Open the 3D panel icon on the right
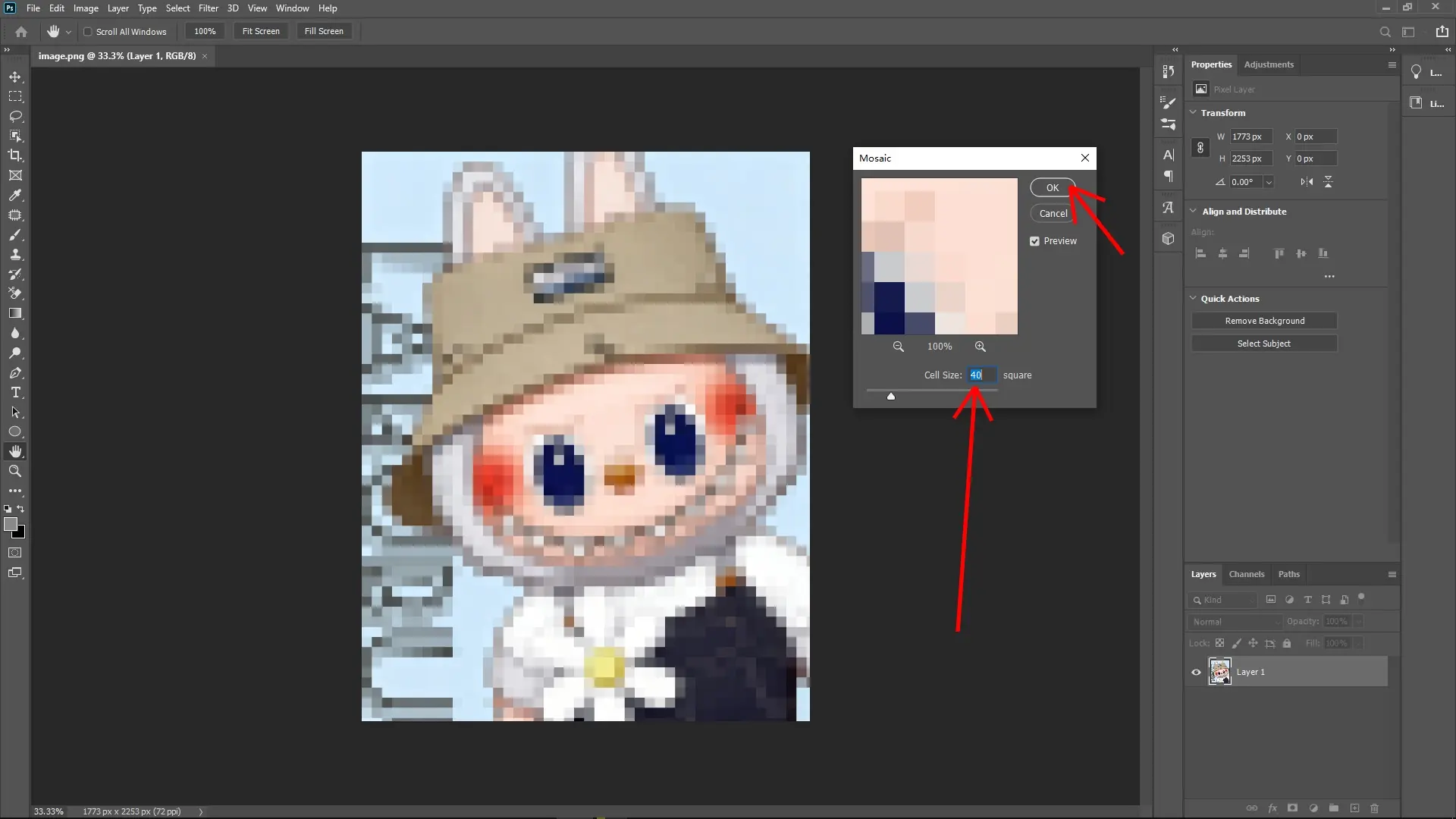 (1168, 238)
